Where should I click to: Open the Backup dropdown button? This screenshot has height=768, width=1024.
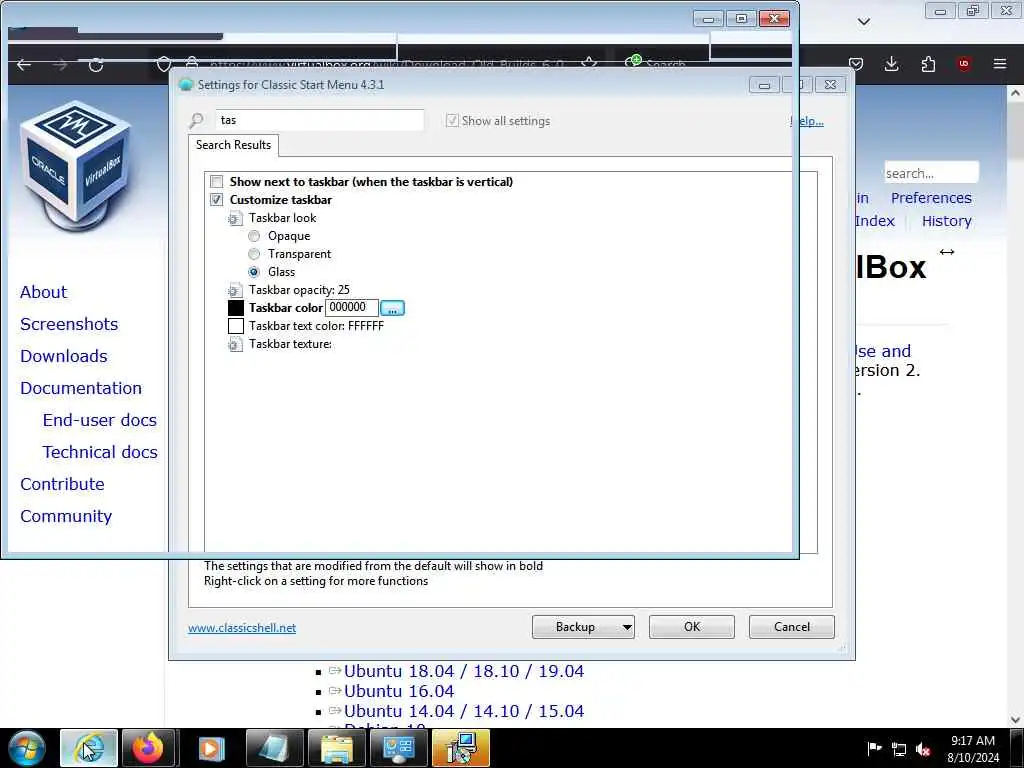point(583,627)
